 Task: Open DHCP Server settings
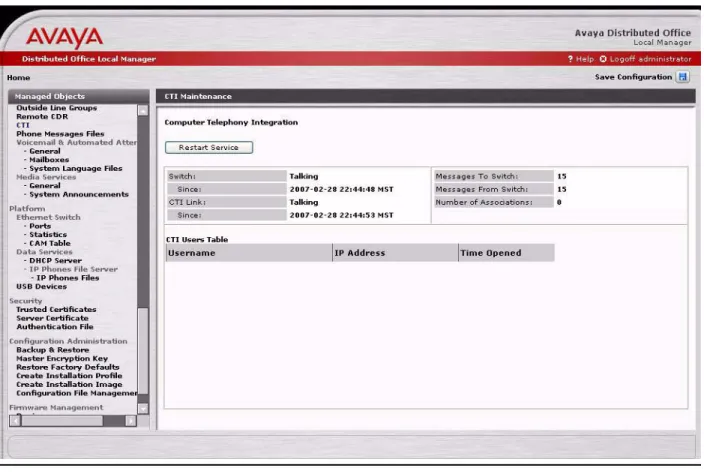pos(55,260)
